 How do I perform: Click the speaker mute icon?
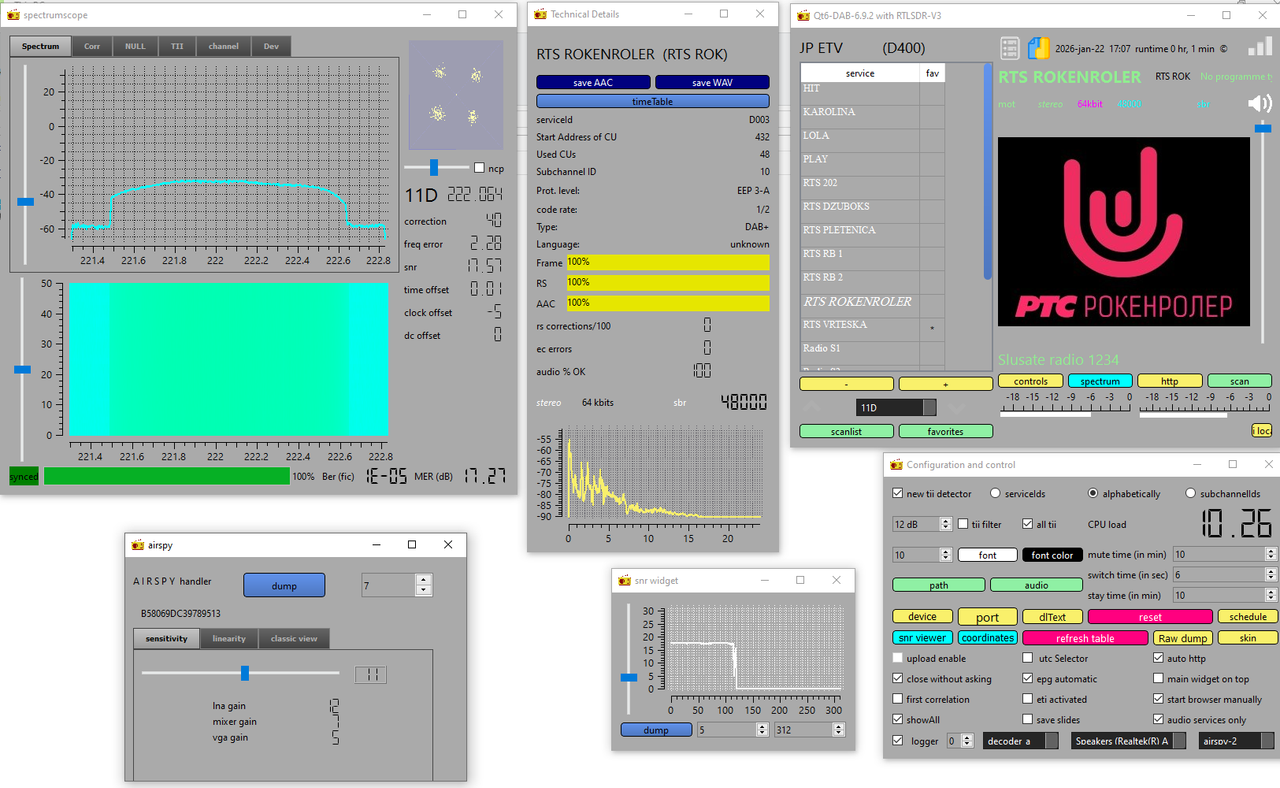1259,104
